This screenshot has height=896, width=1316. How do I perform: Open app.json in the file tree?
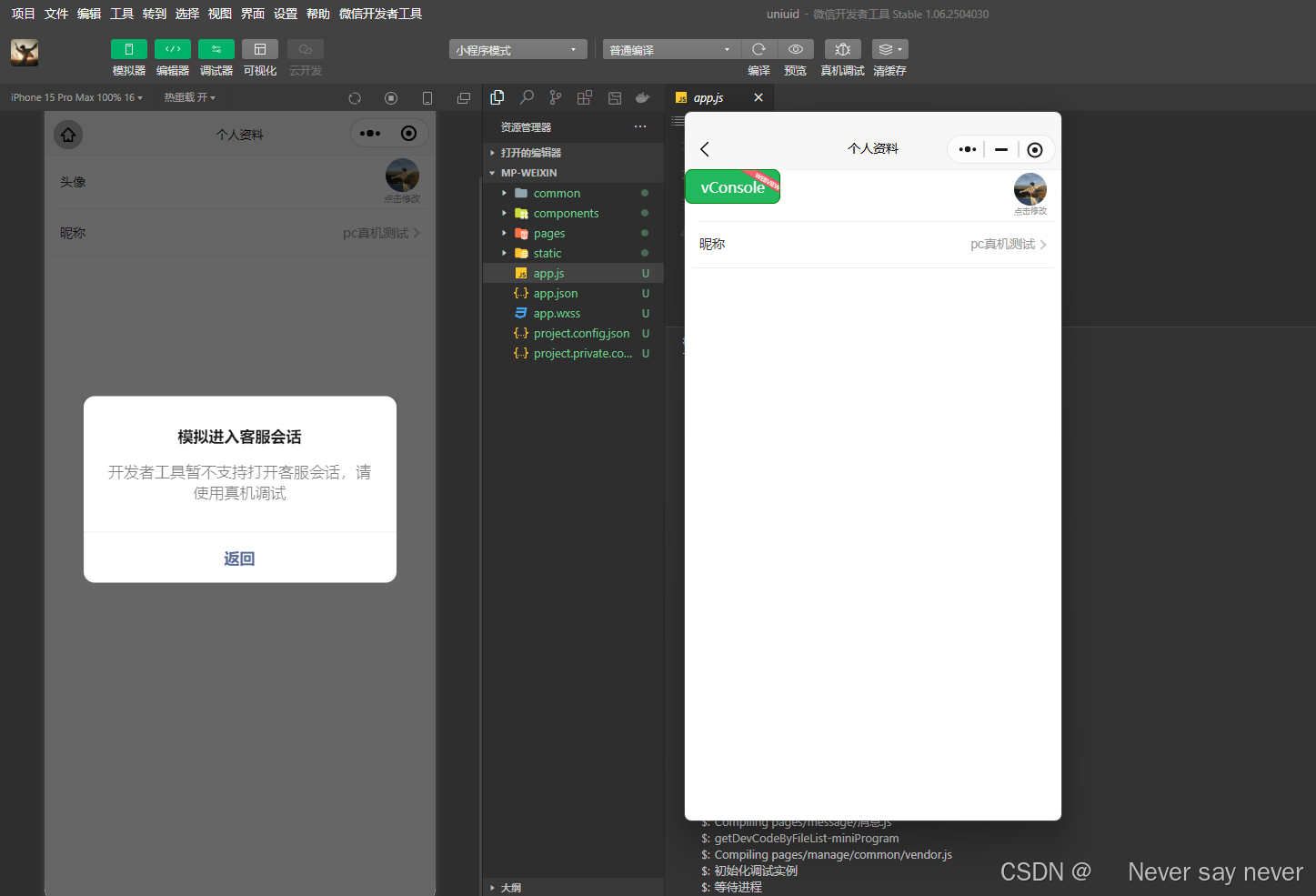pos(574,293)
